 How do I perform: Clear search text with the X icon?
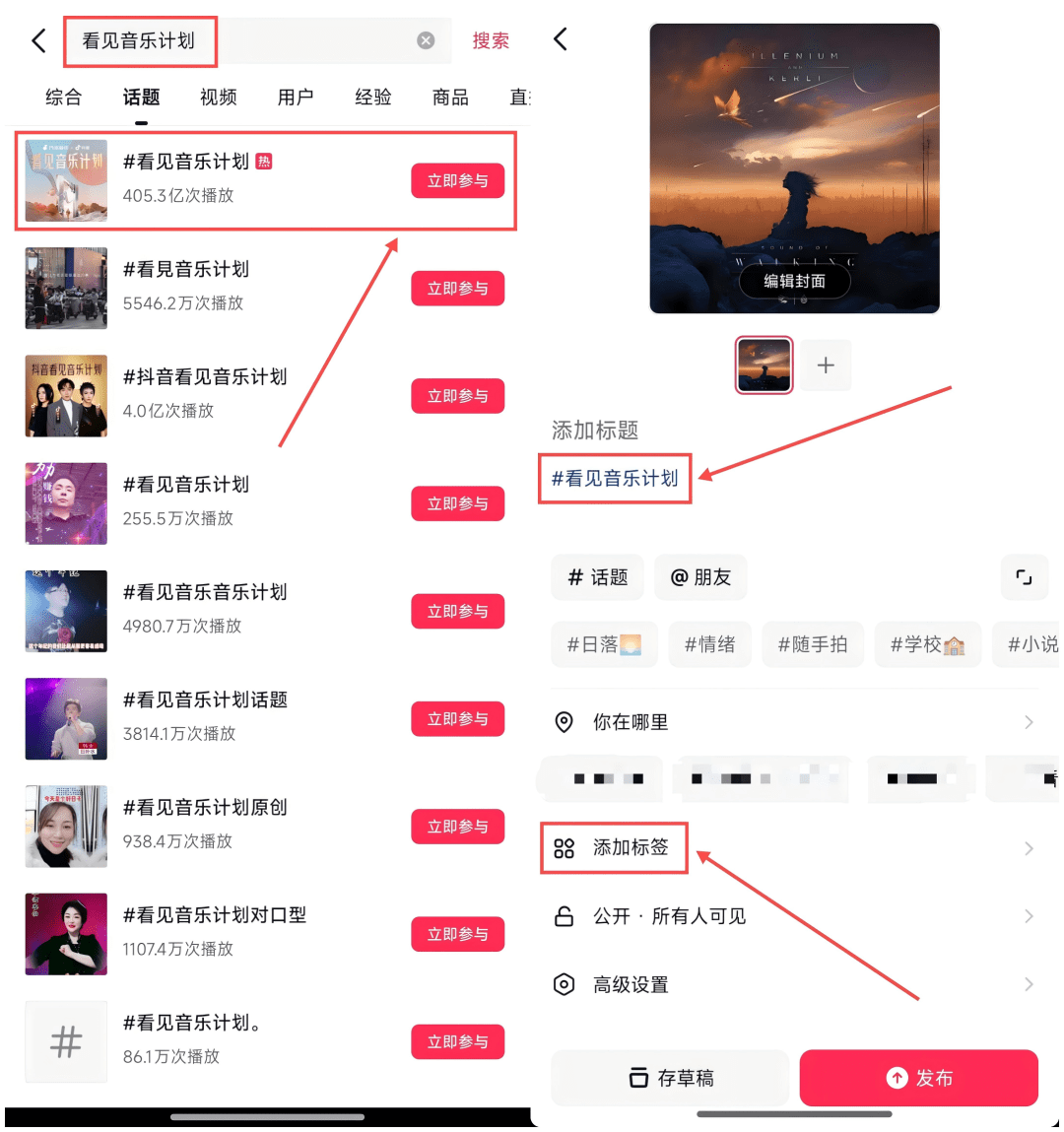(426, 40)
